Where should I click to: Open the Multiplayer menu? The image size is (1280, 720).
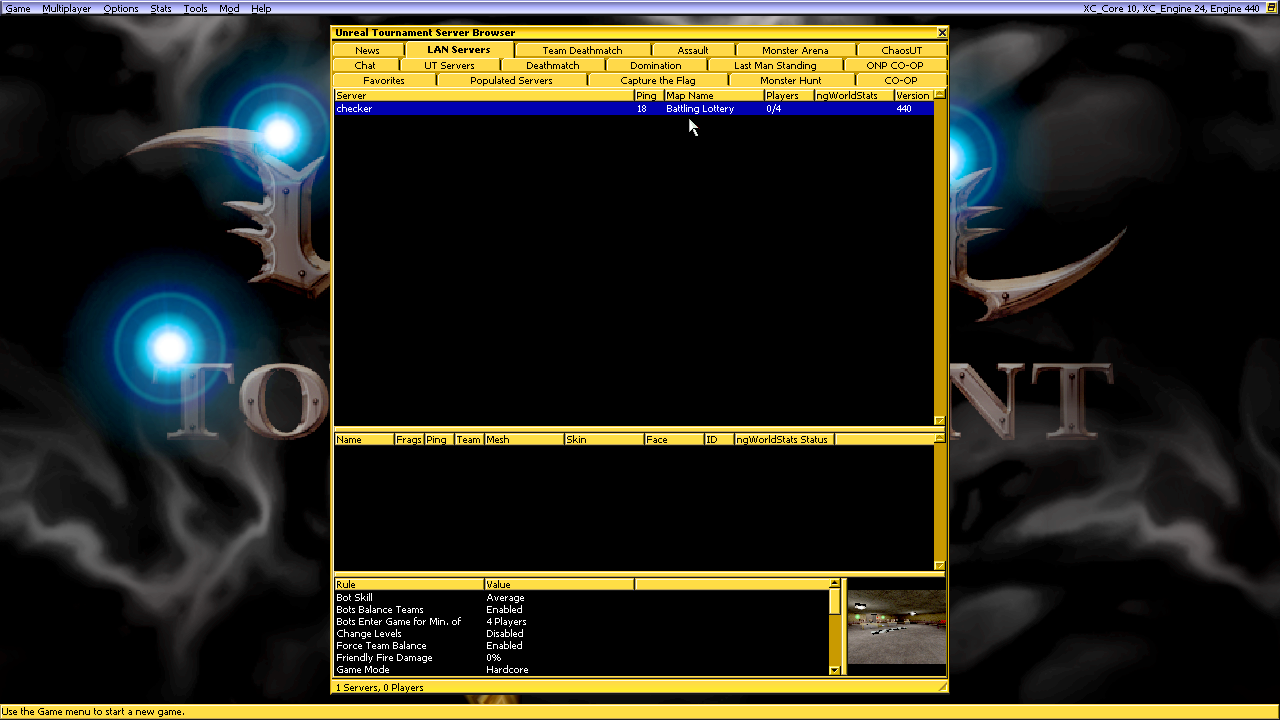click(66, 8)
